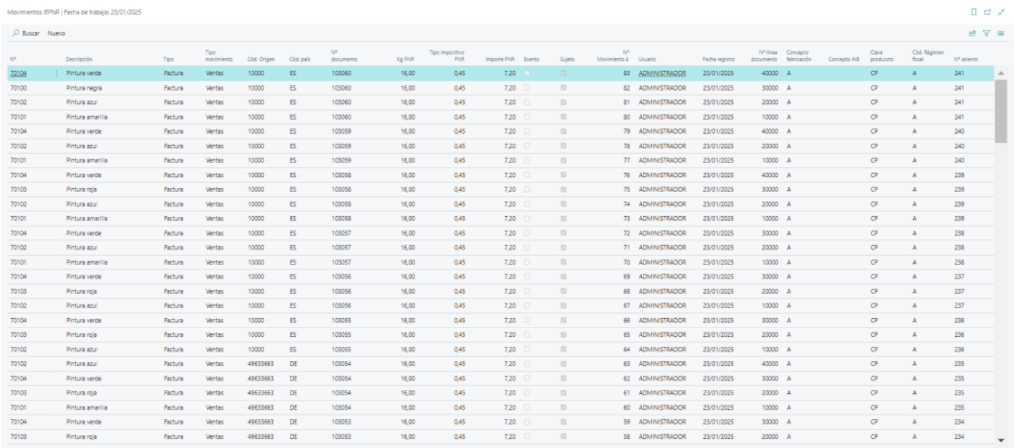Image resolution: width=1014 pixels, height=448 pixels.
Task: Toggle Evento checkbox for movement 75
Action: pyautogui.click(x=527, y=189)
